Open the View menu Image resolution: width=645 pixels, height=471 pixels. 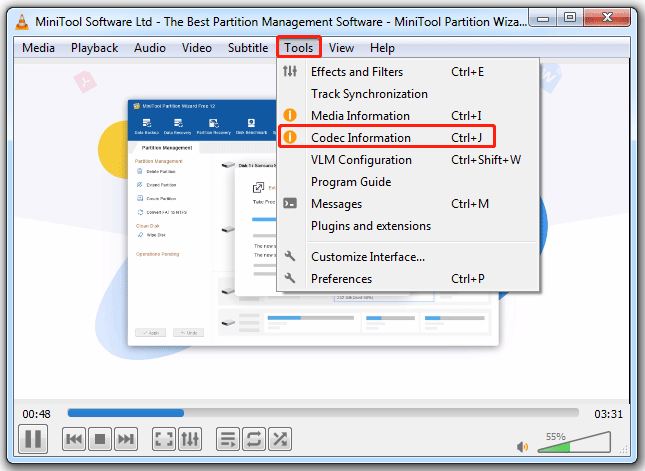341,48
